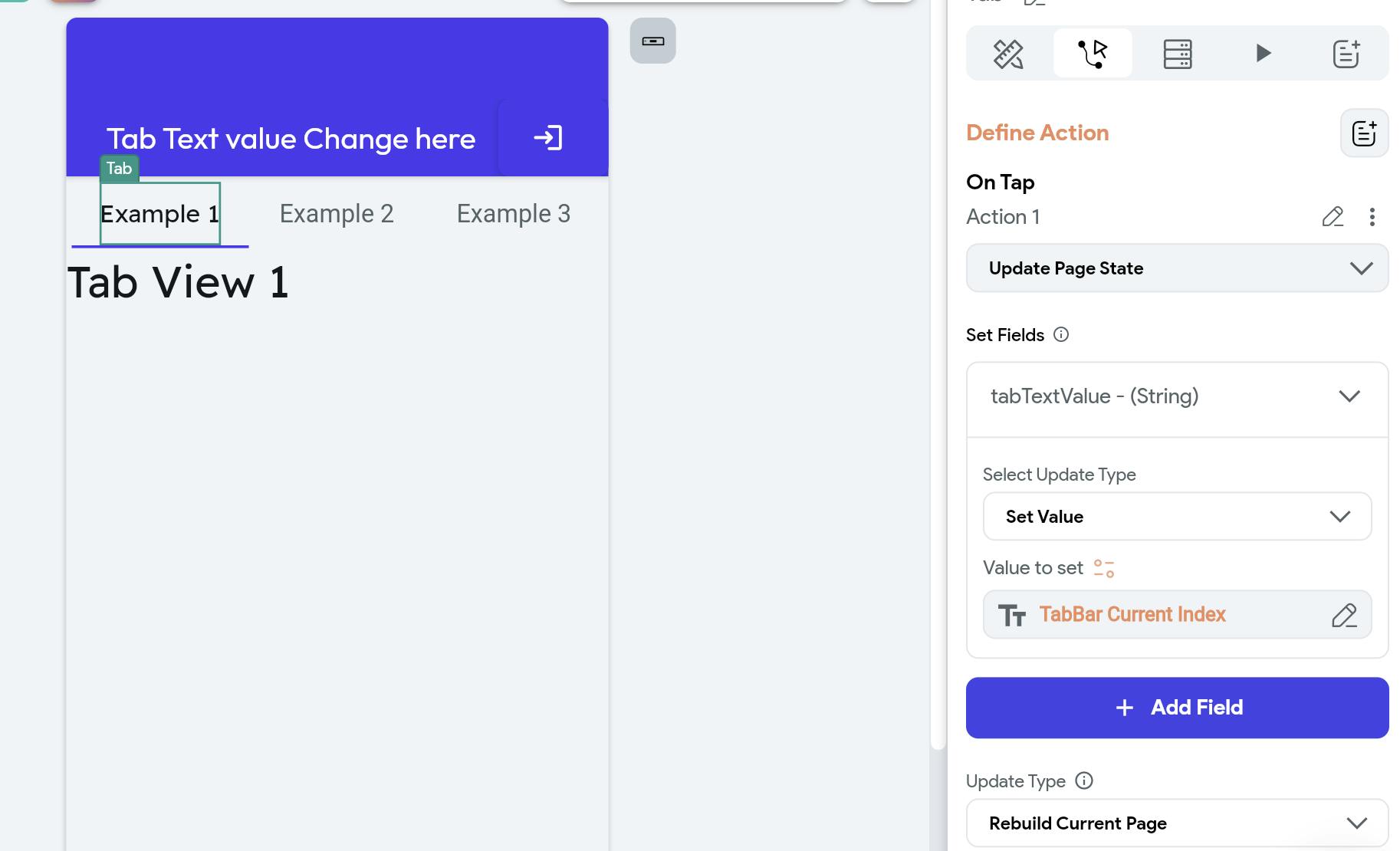The image size is (1400, 851).
Task: Select the Actions flow tab icon
Action: (1093, 54)
